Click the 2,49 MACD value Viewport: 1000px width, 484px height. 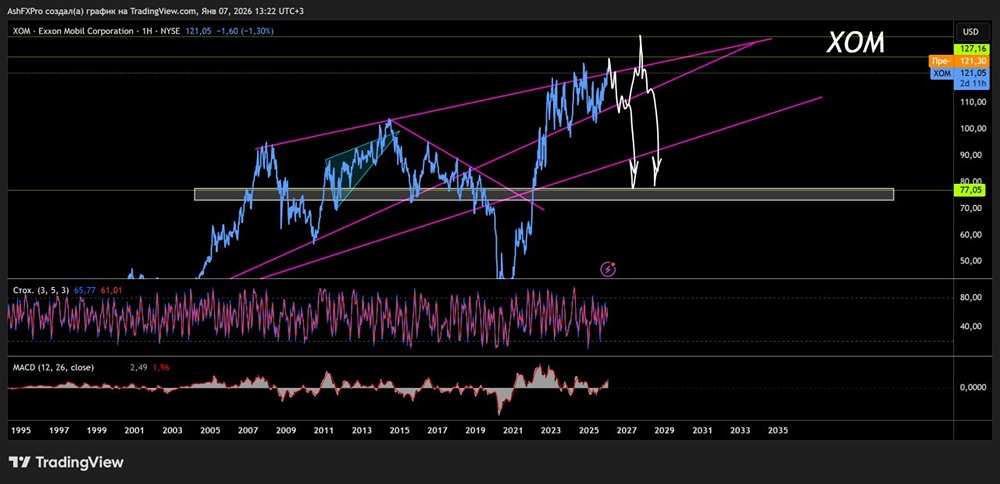[x=138, y=367]
